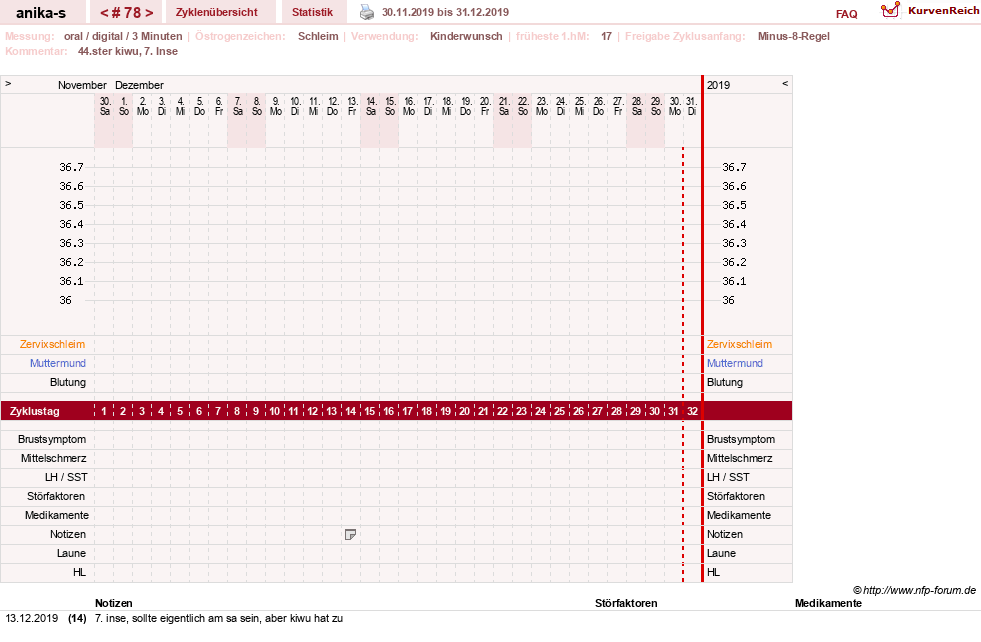Image resolution: width=981 pixels, height=642 pixels.
Task: Click the left Zervixschleim row label
Action: [x=53, y=344]
